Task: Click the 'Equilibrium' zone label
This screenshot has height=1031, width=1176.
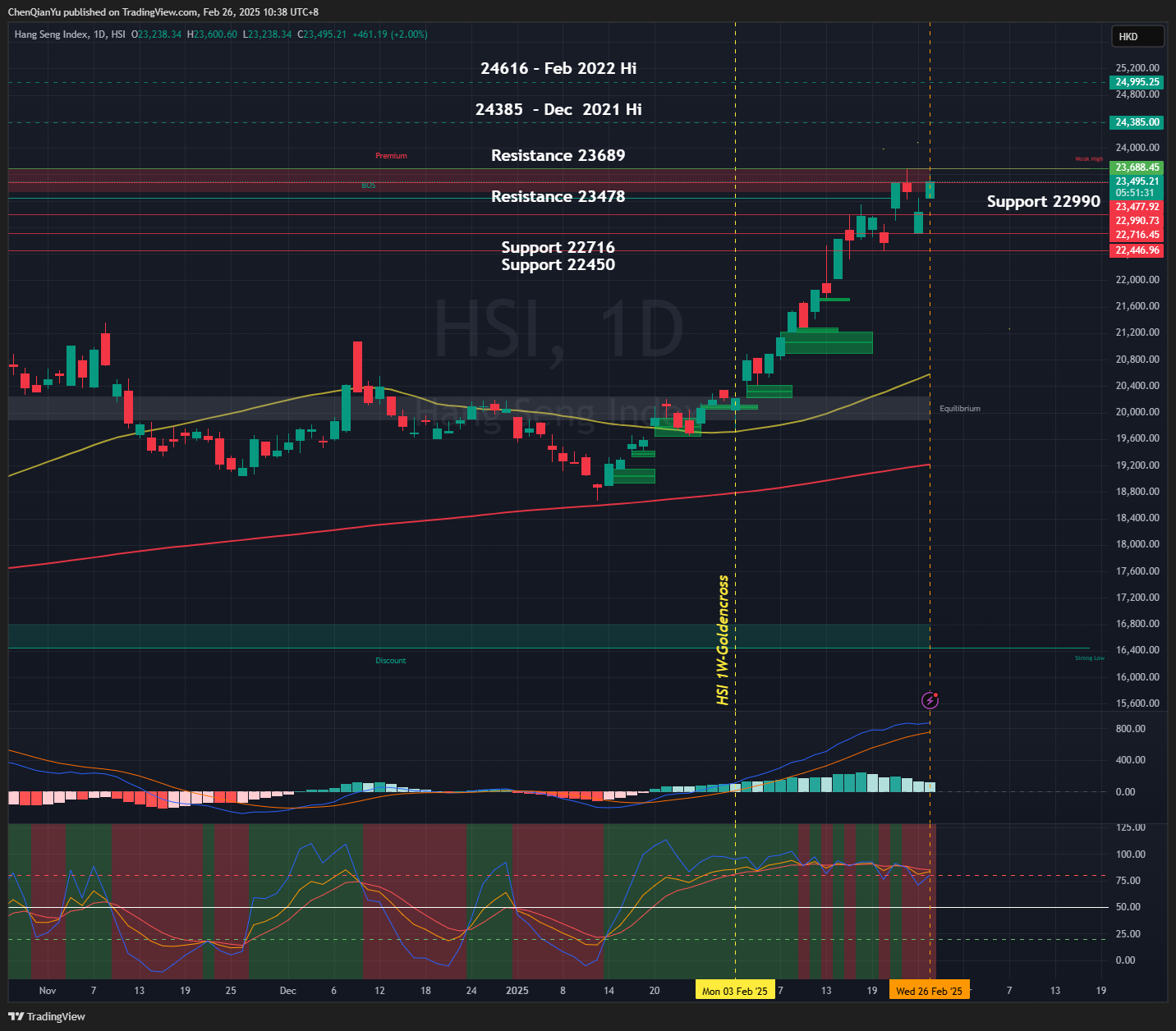Action: pos(960,408)
